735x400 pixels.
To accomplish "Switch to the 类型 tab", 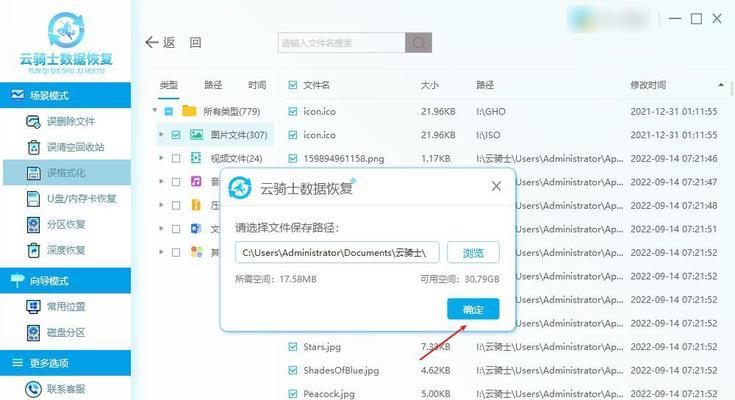I will pyautogui.click(x=168, y=85).
